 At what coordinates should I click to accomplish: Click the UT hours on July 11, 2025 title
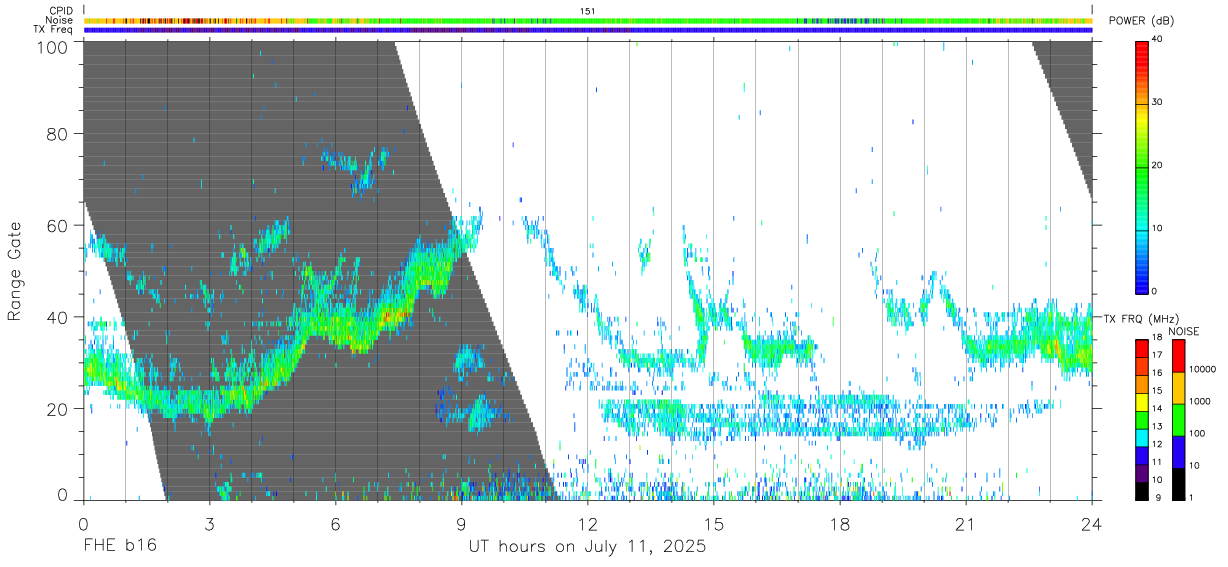coord(587,547)
